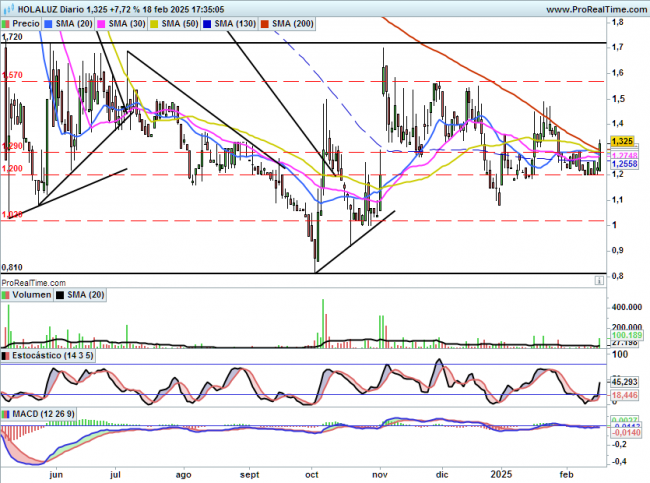The image size is (650, 483).
Task: Click the Volumen indicator legend icon
Action: 7,294
